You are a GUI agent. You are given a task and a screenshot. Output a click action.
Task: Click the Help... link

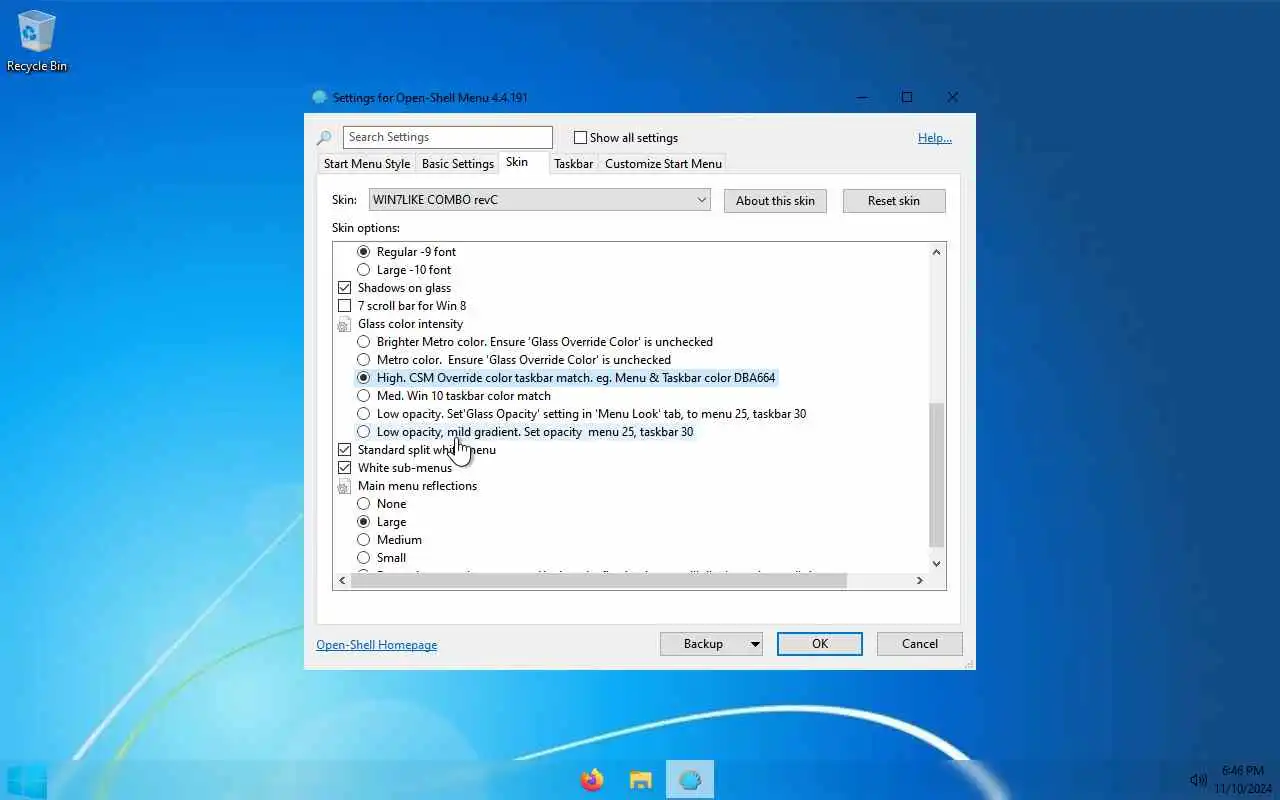click(935, 138)
